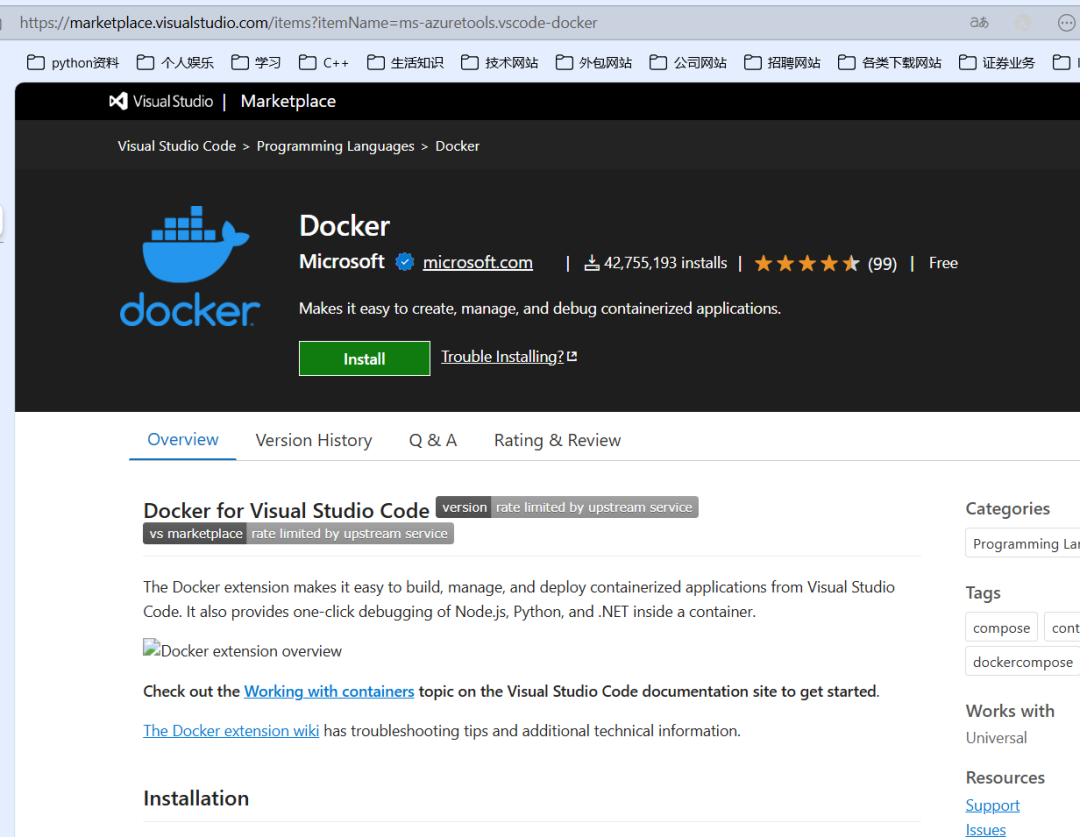Click the verified publisher badge icon
Image resolution: width=1080 pixels, height=837 pixels.
point(404,262)
